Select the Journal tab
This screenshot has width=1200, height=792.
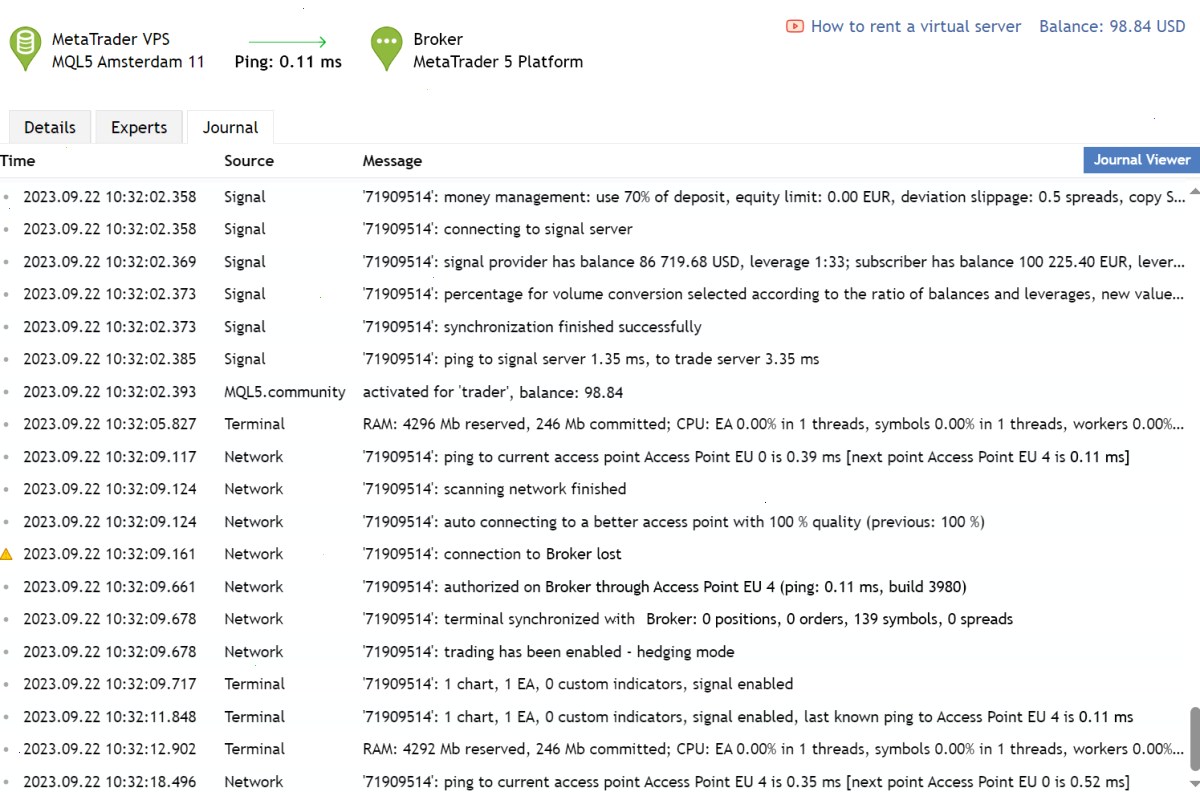click(x=231, y=127)
